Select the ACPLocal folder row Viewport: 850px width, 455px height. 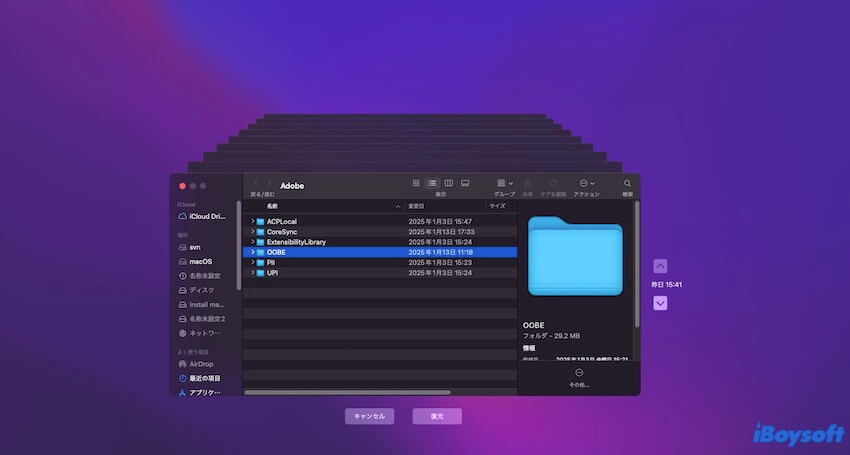click(x=380, y=221)
